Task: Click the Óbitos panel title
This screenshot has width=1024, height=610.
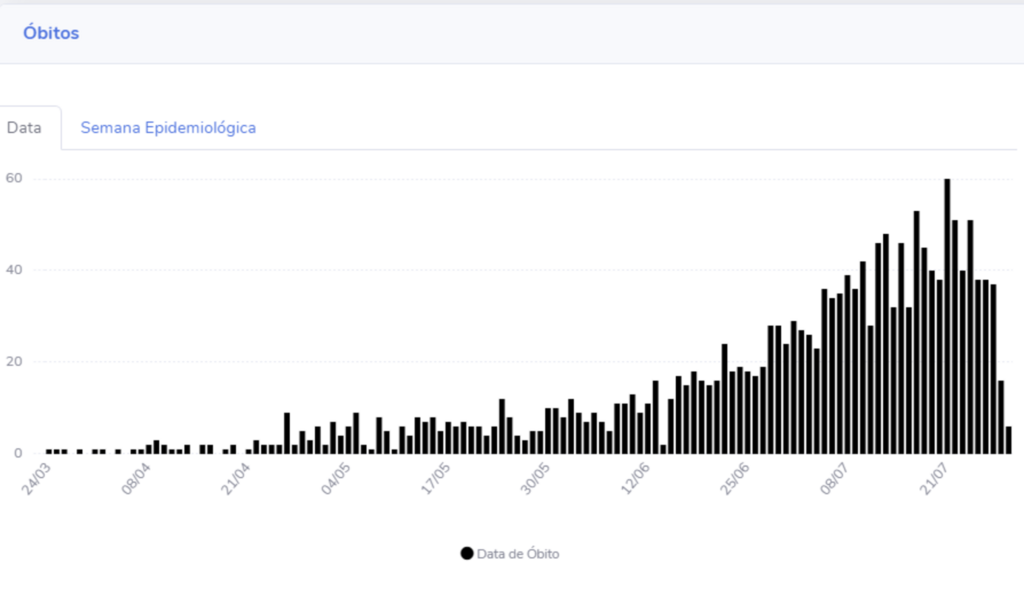Action: (x=51, y=33)
